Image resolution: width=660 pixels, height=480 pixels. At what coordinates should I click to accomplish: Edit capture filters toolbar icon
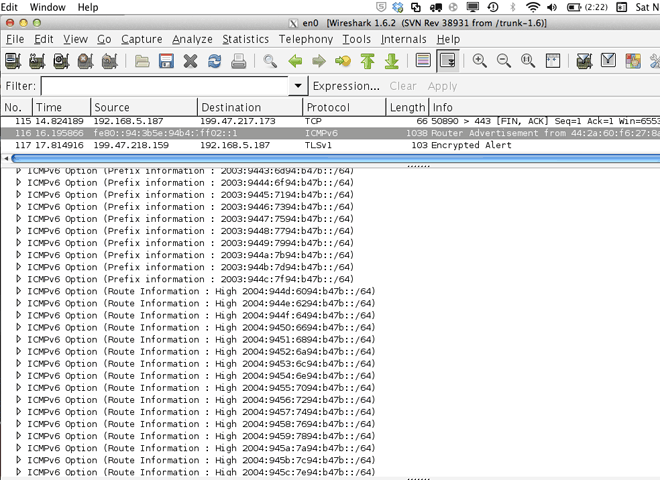(x=584, y=61)
